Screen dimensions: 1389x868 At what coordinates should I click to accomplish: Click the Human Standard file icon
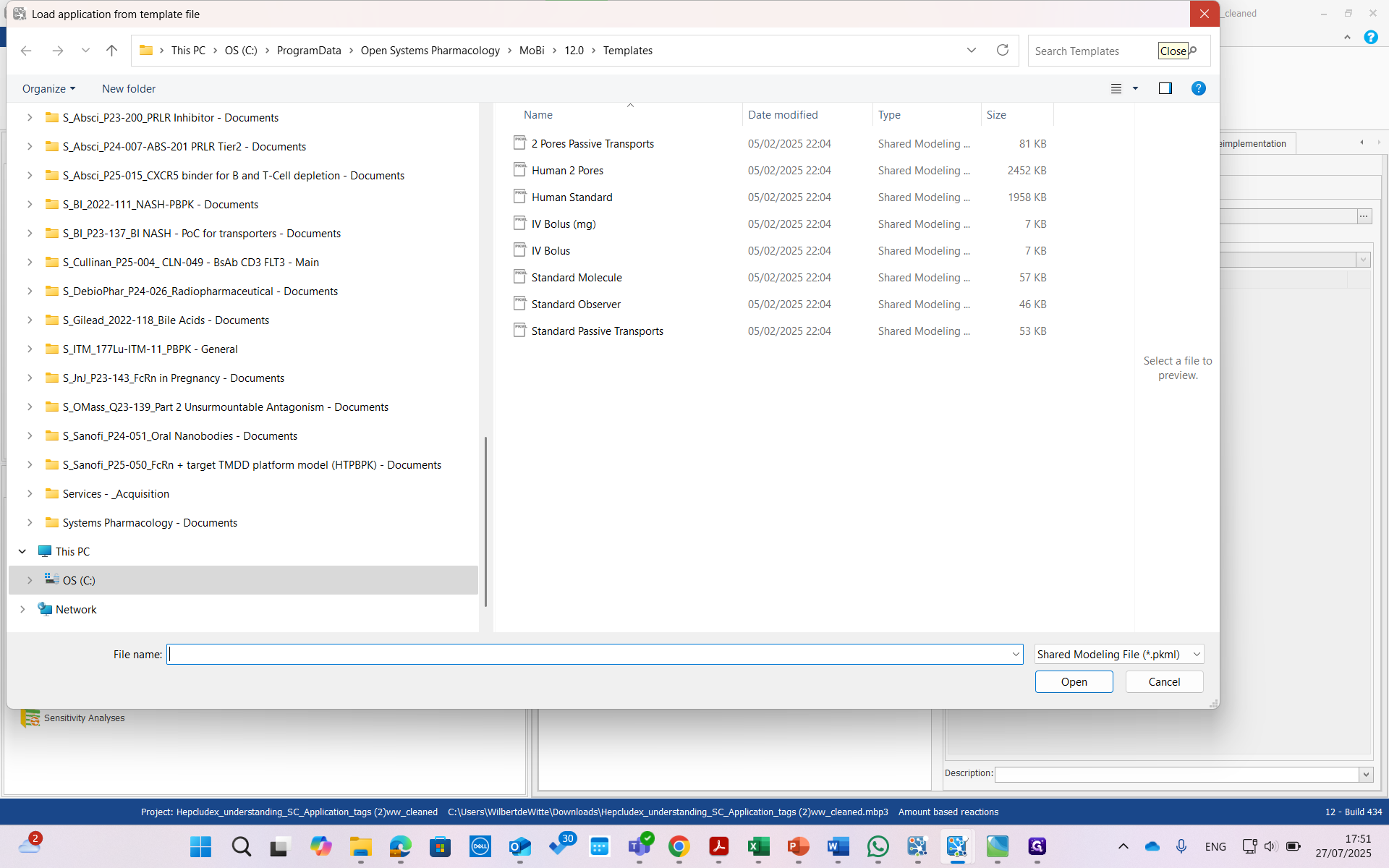pos(519,197)
